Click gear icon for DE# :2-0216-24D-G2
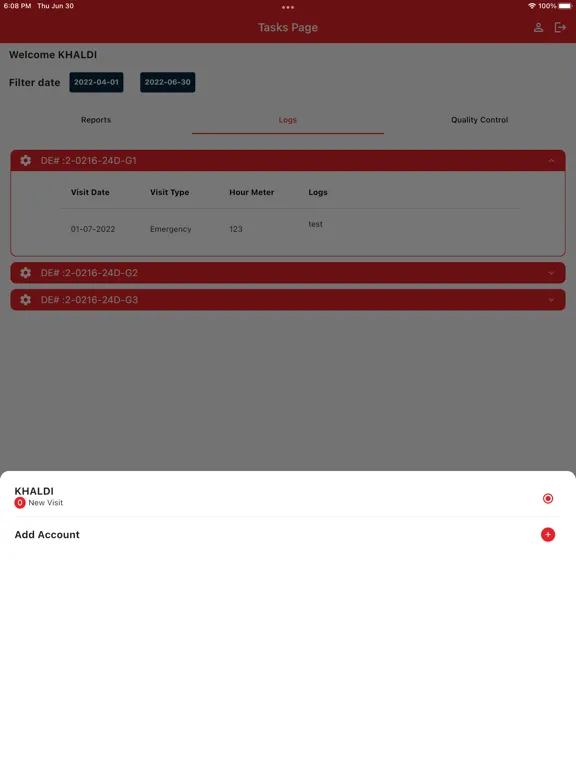The height and width of the screenshot is (768, 576). (25, 272)
